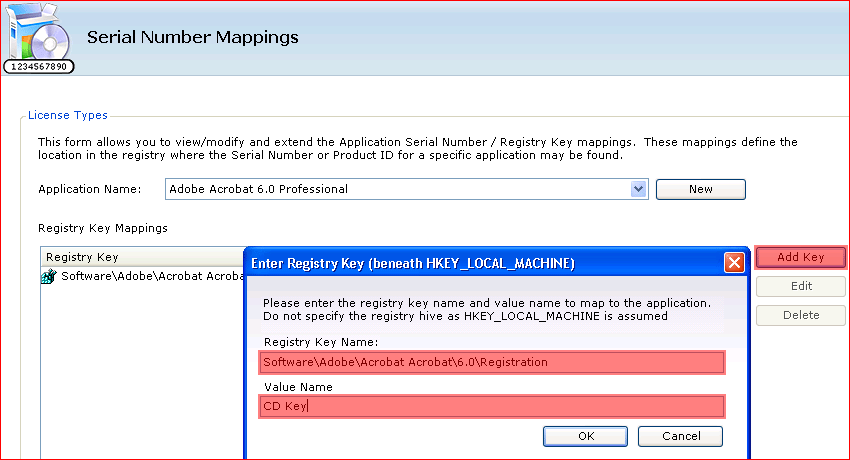Click the Add Key button
The height and width of the screenshot is (460, 850).
tap(800, 257)
